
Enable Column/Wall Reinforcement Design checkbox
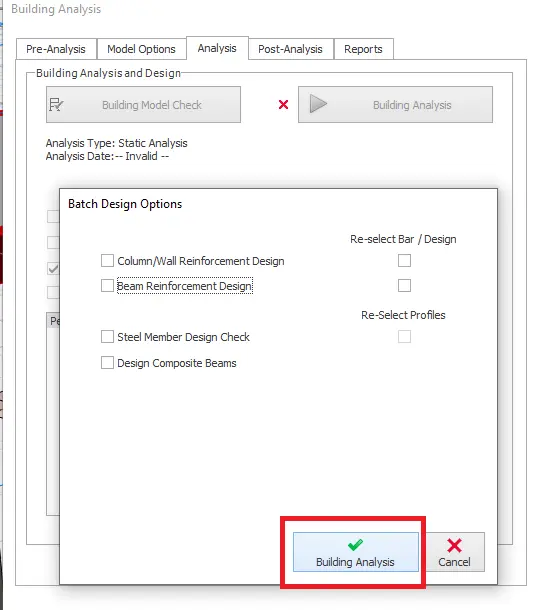coord(107,261)
